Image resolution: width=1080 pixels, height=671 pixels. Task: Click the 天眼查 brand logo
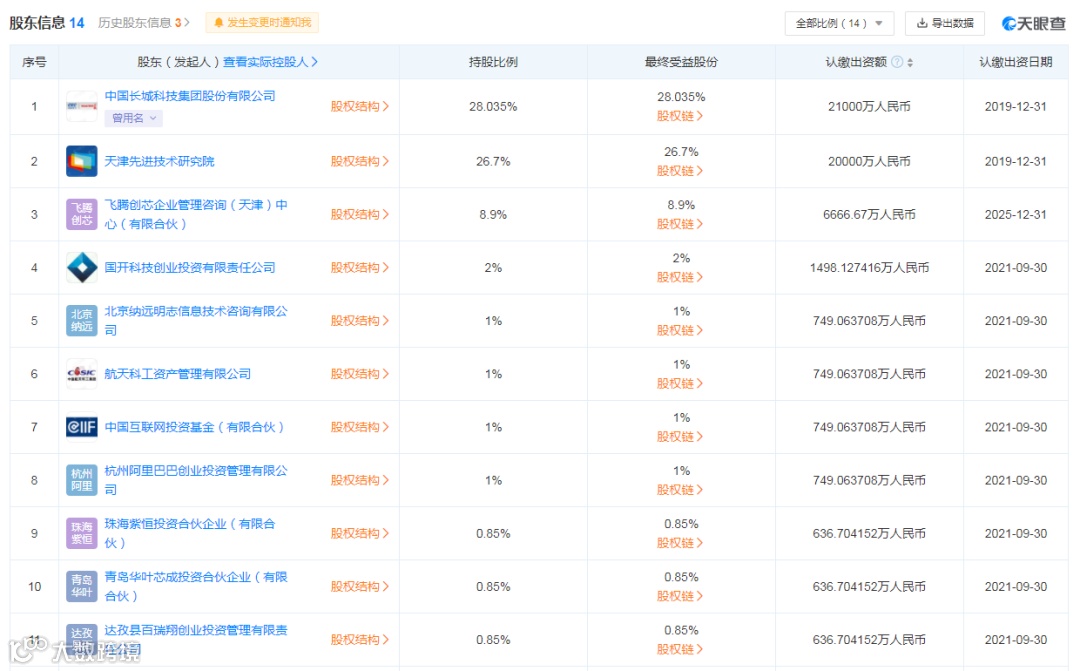click(x=1034, y=23)
